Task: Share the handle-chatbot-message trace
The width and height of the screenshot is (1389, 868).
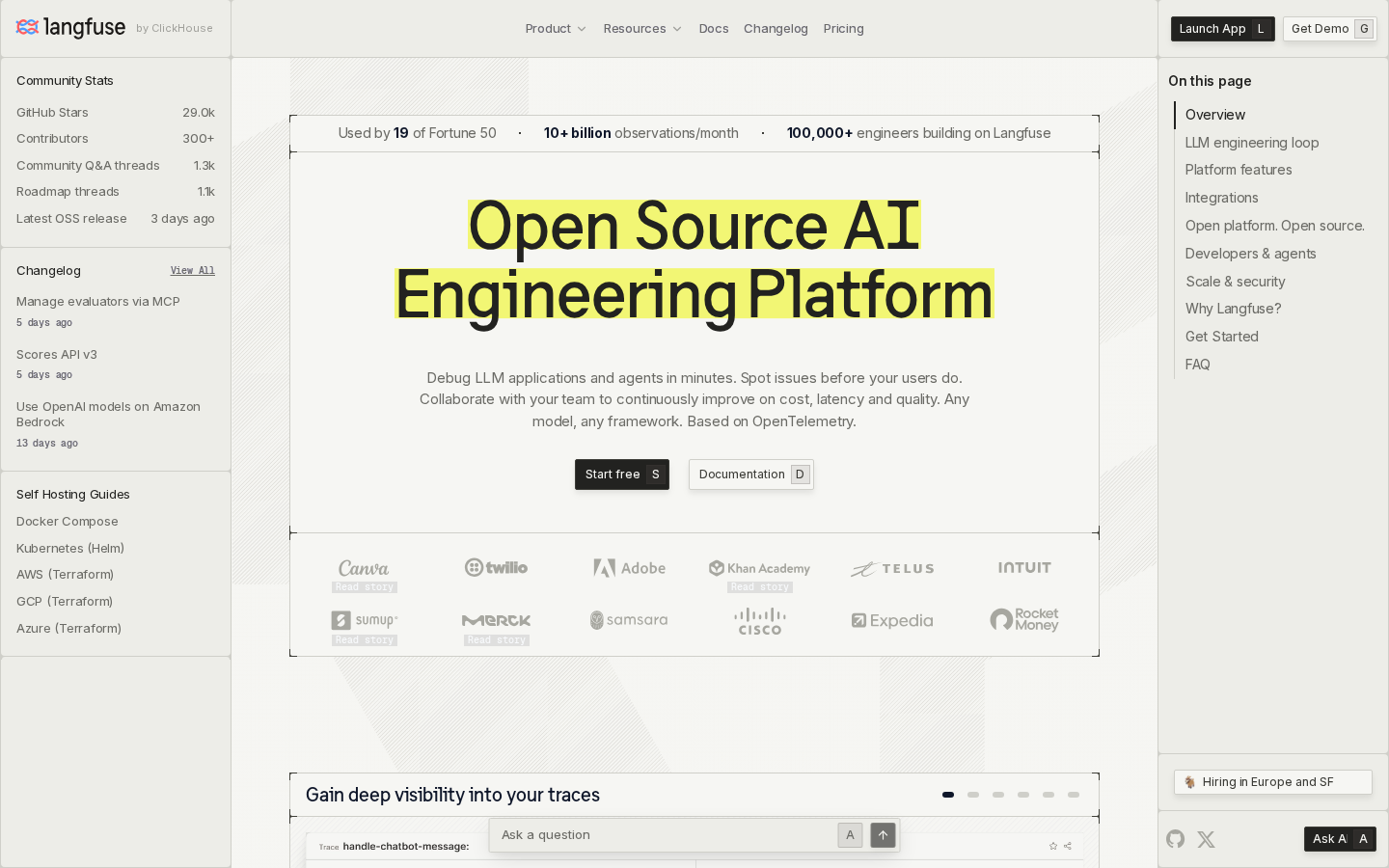Action: click(1068, 846)
